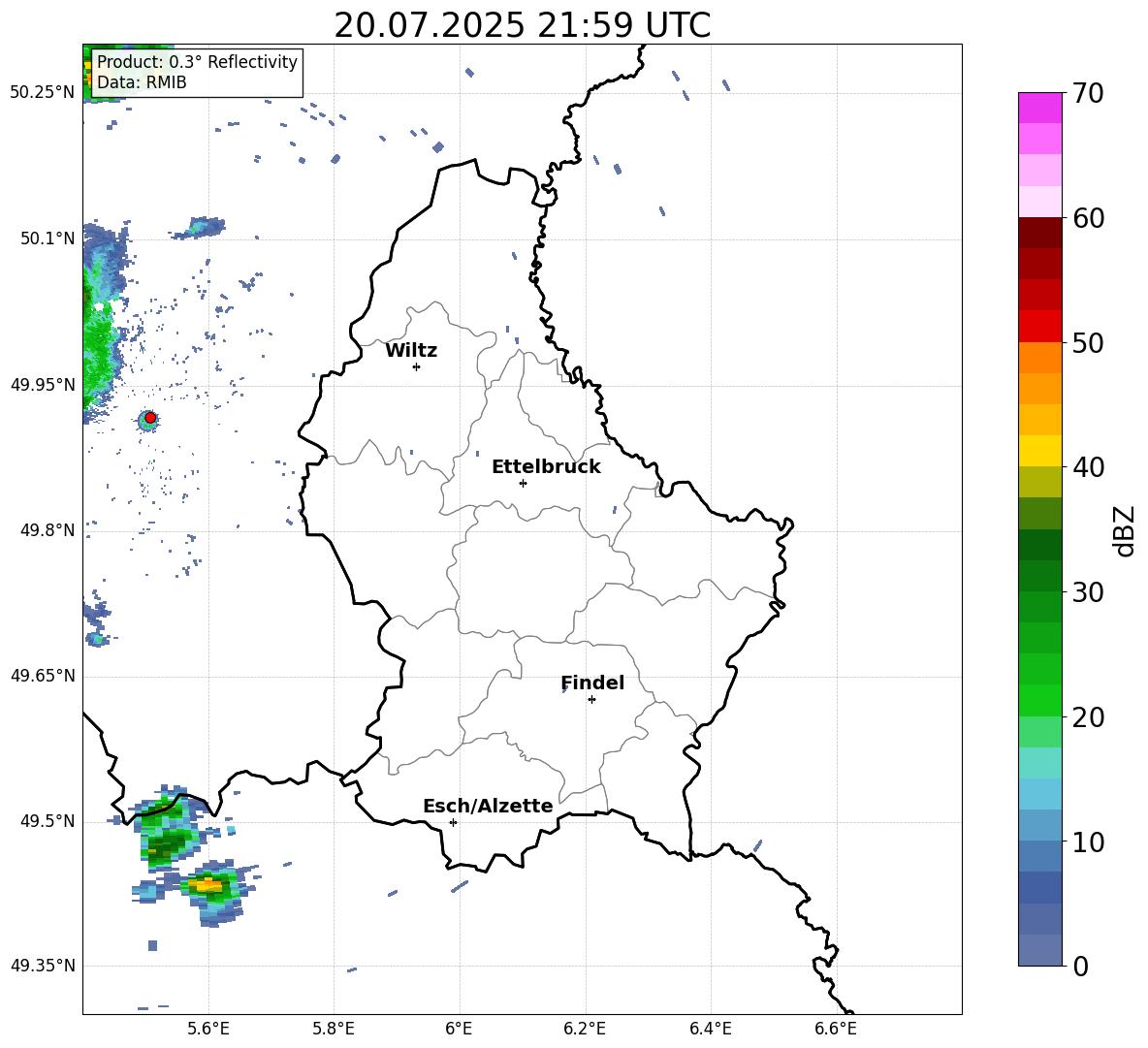Click the 6.4°E longitude tick label
1148x1048 pixels.
pos(710,1029)
